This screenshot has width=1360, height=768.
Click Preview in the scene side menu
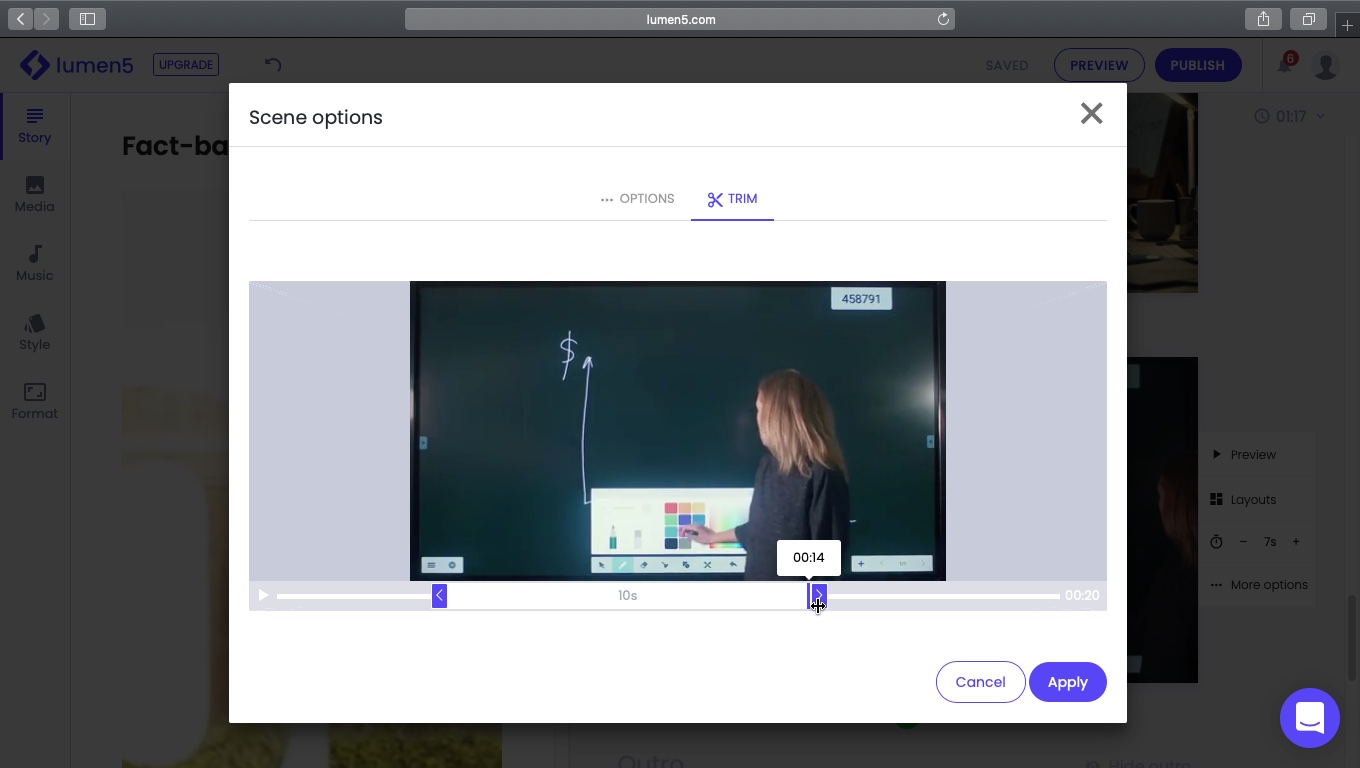[1244, 455]
